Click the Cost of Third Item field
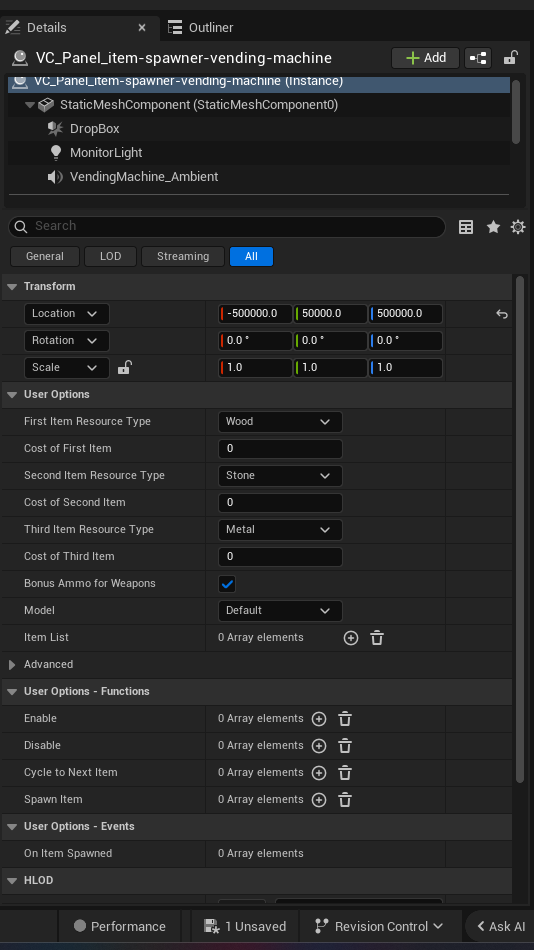Image resolution: width=534 pixels, height=950 pixels. (x=280, y=557)
